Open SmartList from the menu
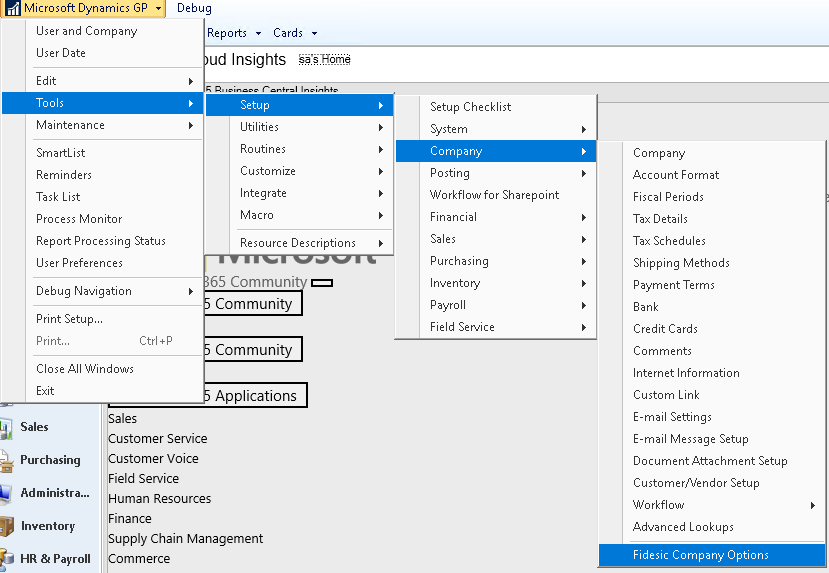This screenshot has width=829, height=573. (103, 153)
